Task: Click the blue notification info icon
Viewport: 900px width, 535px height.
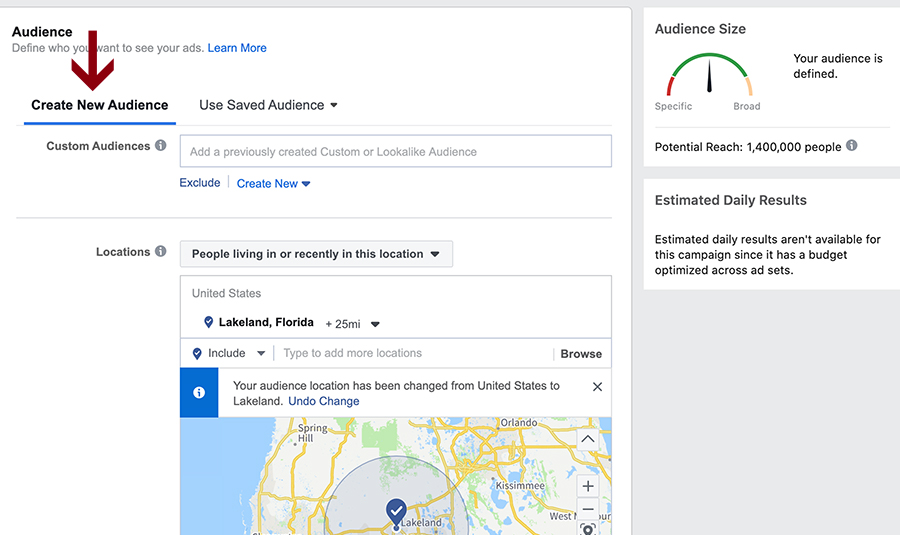Action: point(199,393)
